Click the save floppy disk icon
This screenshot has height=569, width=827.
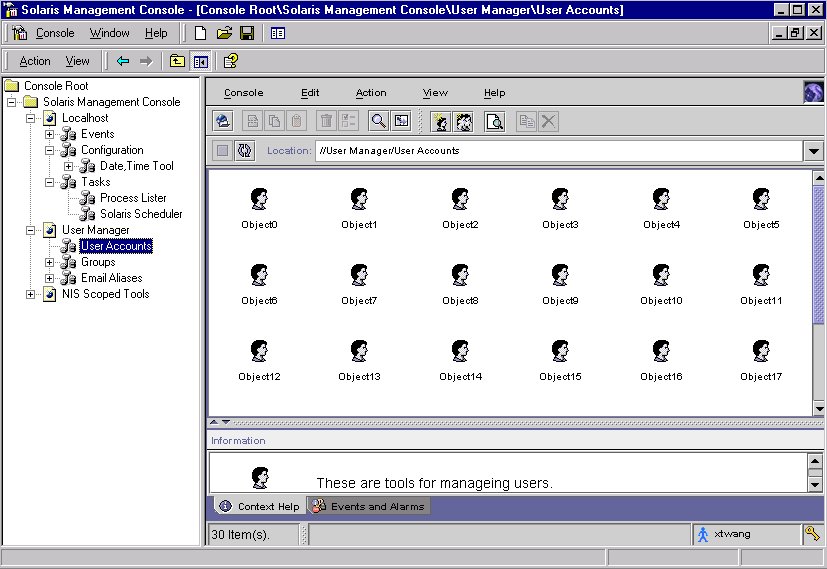(247, 33)
